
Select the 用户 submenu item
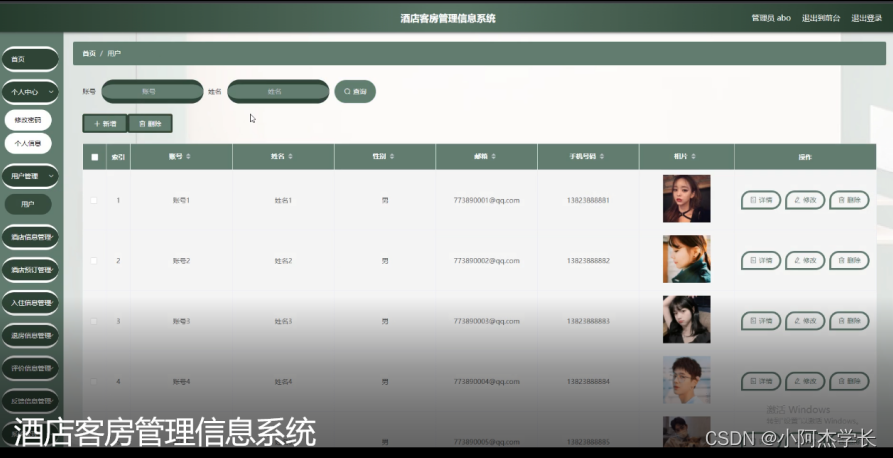[x=28, y=205]
